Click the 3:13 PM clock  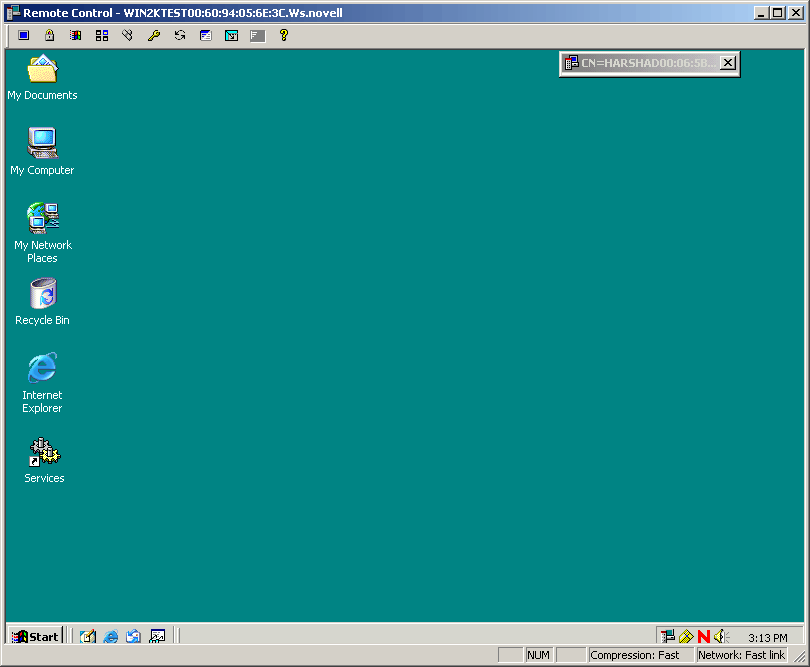(x=768, y=638)
